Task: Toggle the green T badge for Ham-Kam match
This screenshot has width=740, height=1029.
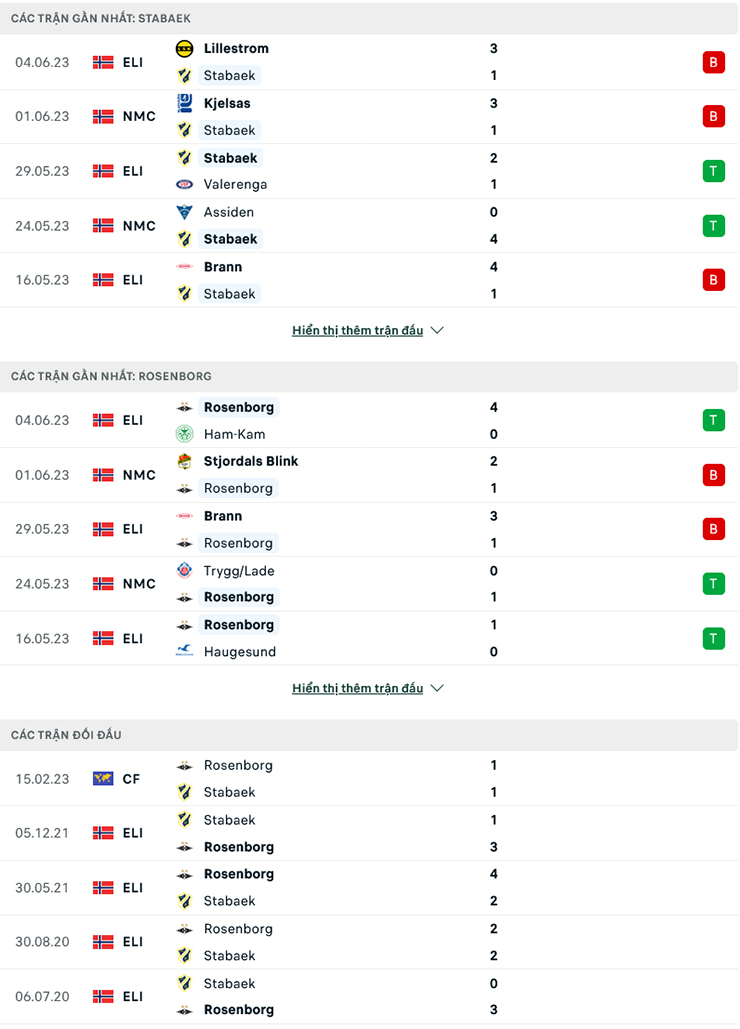Action: point(714,420)
